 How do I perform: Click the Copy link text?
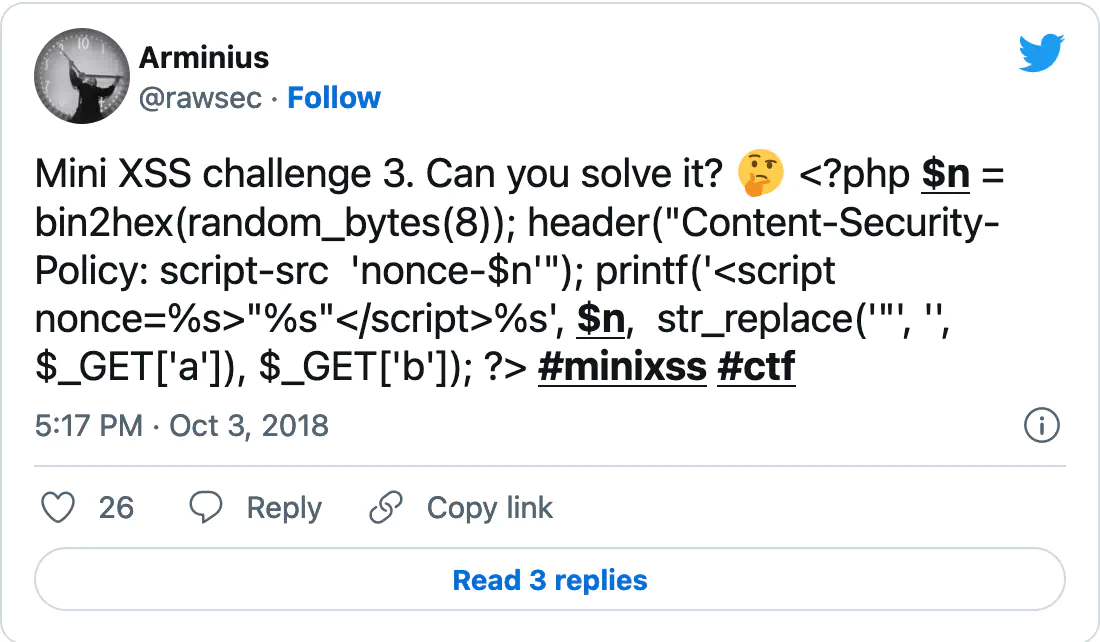pyautogui.click(x=490, y=507)
